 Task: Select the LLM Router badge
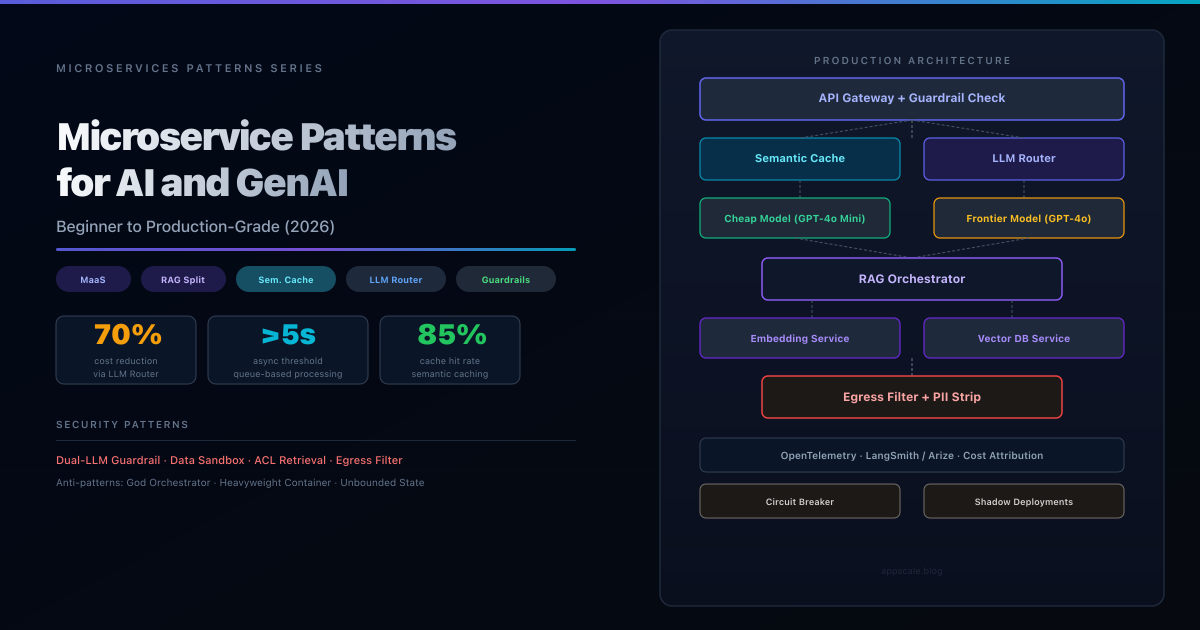click(x=396, y=279)
